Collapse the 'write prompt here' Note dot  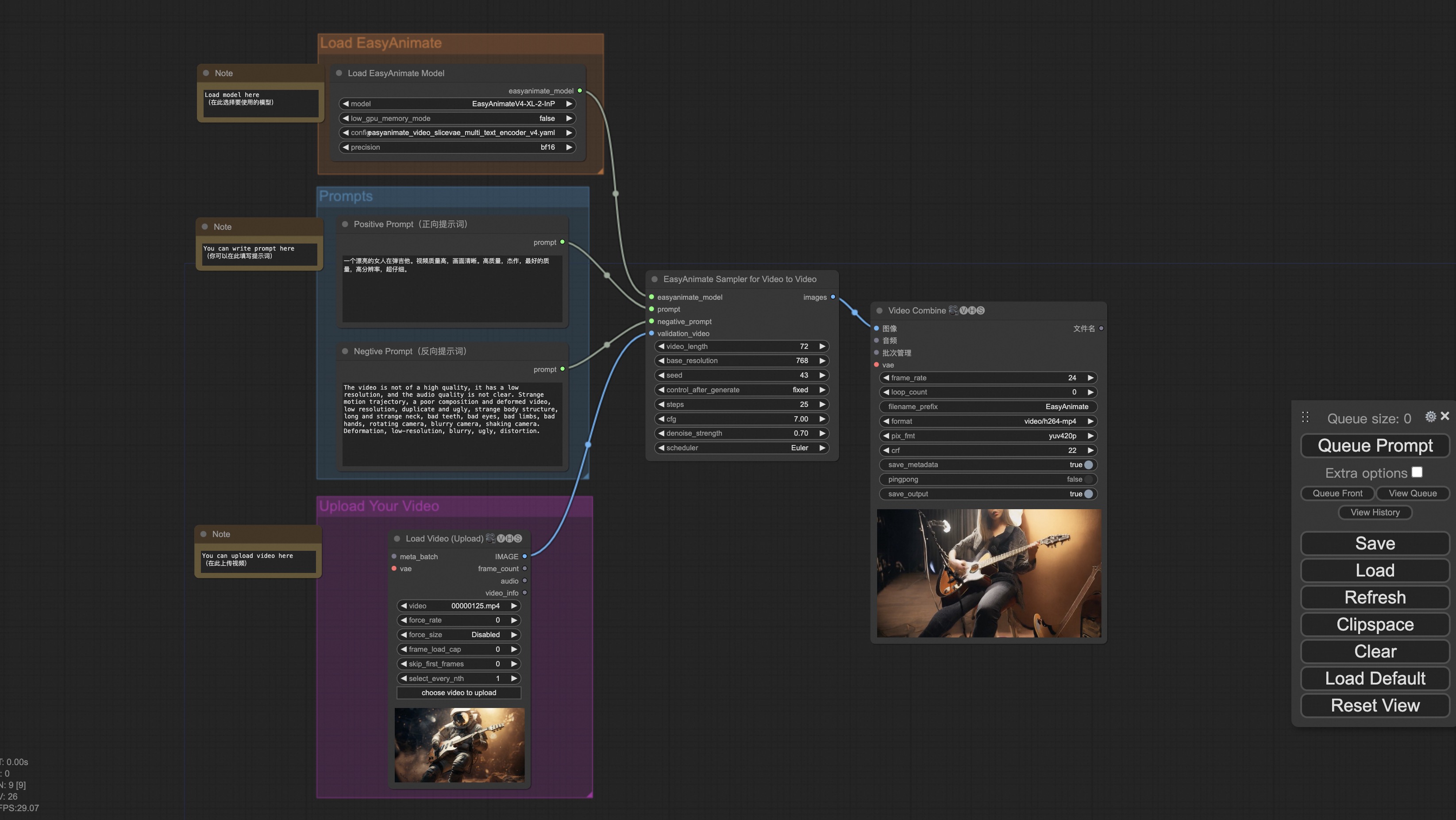204,227
